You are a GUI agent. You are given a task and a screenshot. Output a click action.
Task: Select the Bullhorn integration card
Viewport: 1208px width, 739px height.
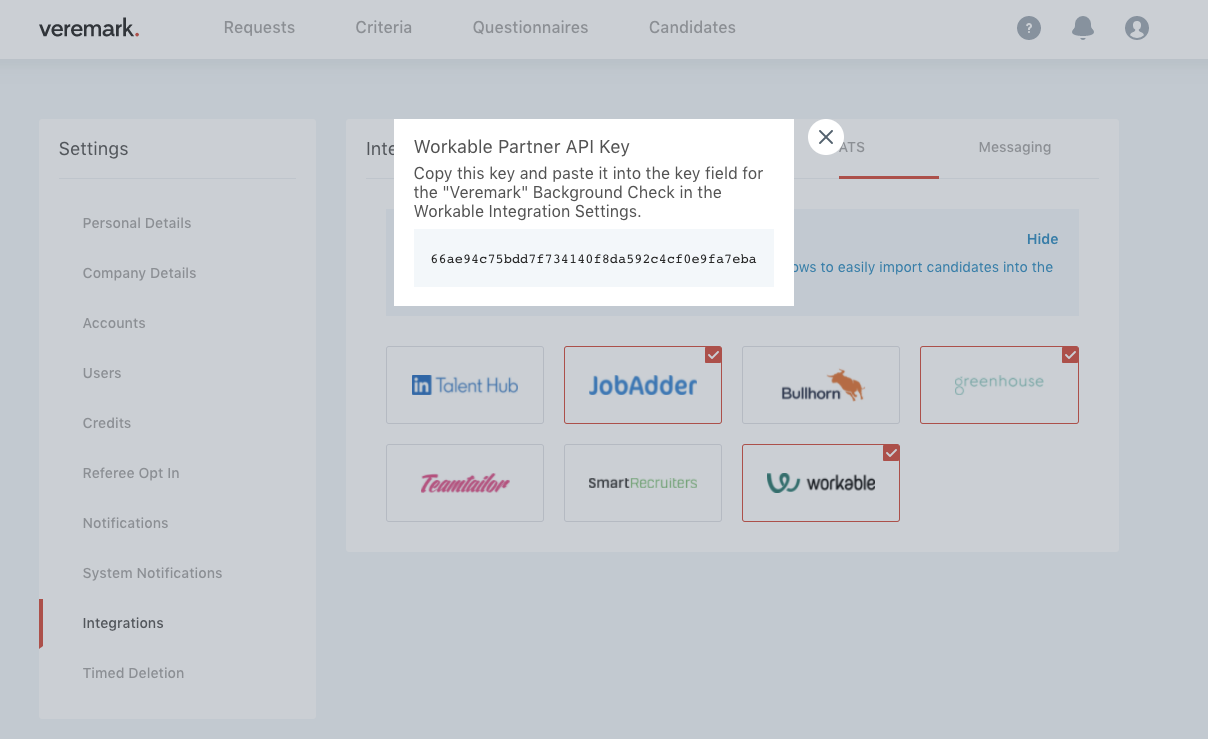[821, 385]
